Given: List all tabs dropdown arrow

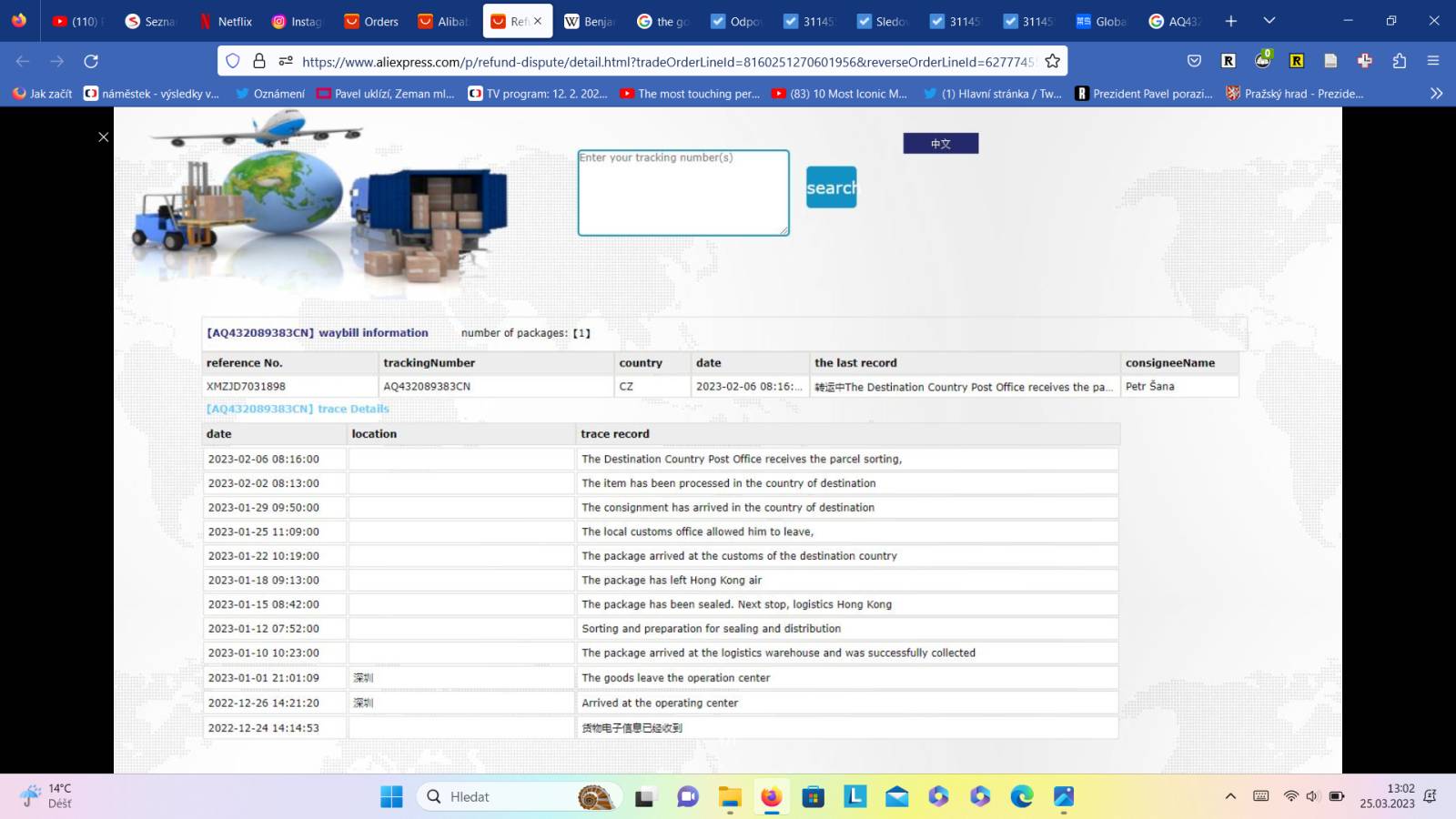Looking at the screenshot, I should [1269, 21].
